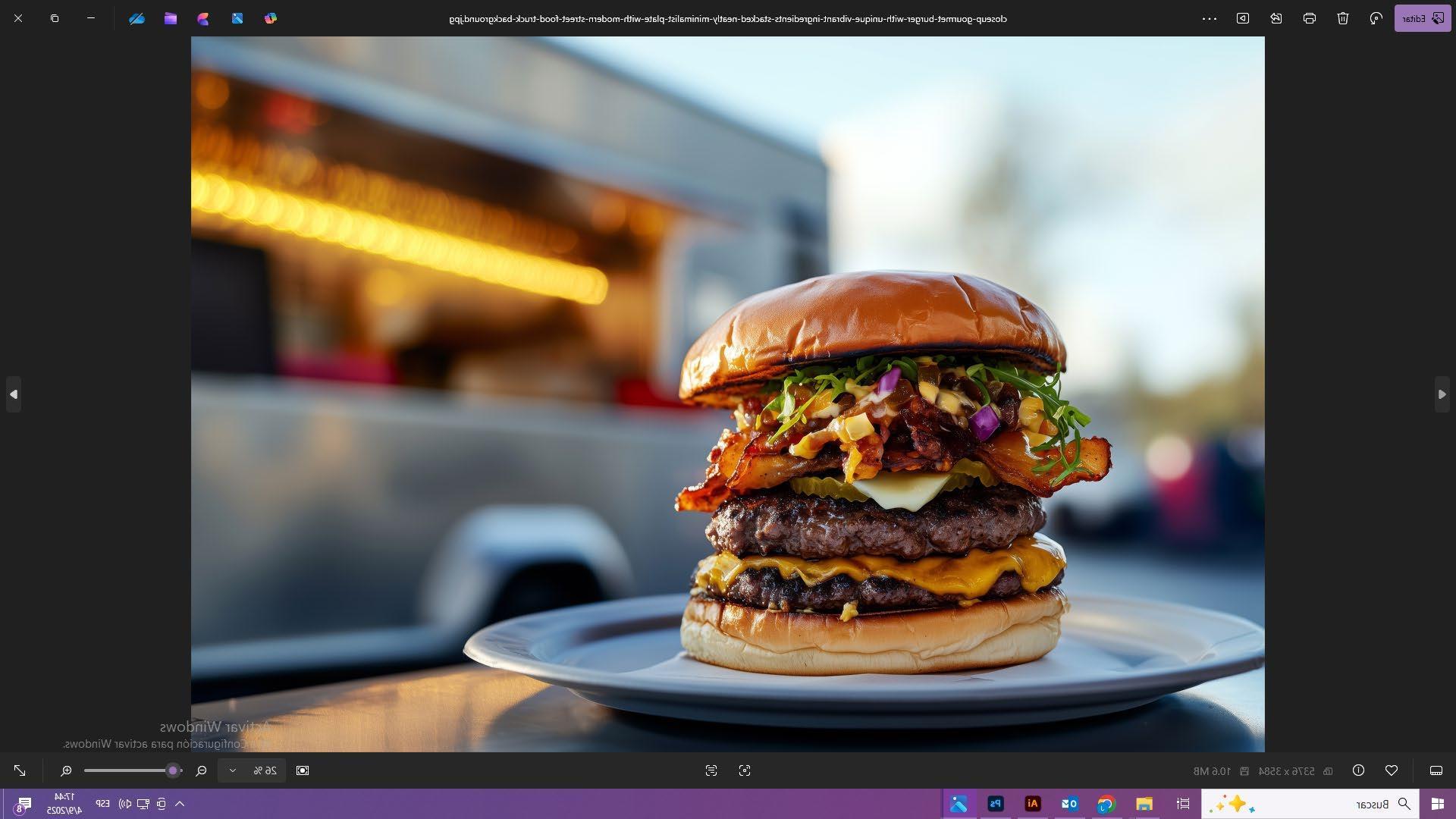Expand hidden system tray icons chevron
The image size is (1456, 819).
coord(180,804)
